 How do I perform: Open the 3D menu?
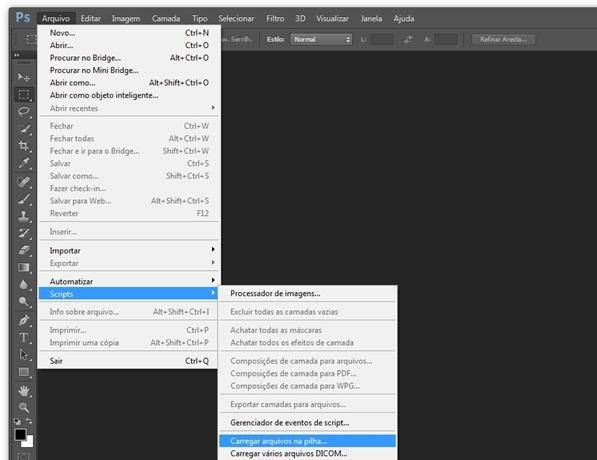tap(300, 18)
